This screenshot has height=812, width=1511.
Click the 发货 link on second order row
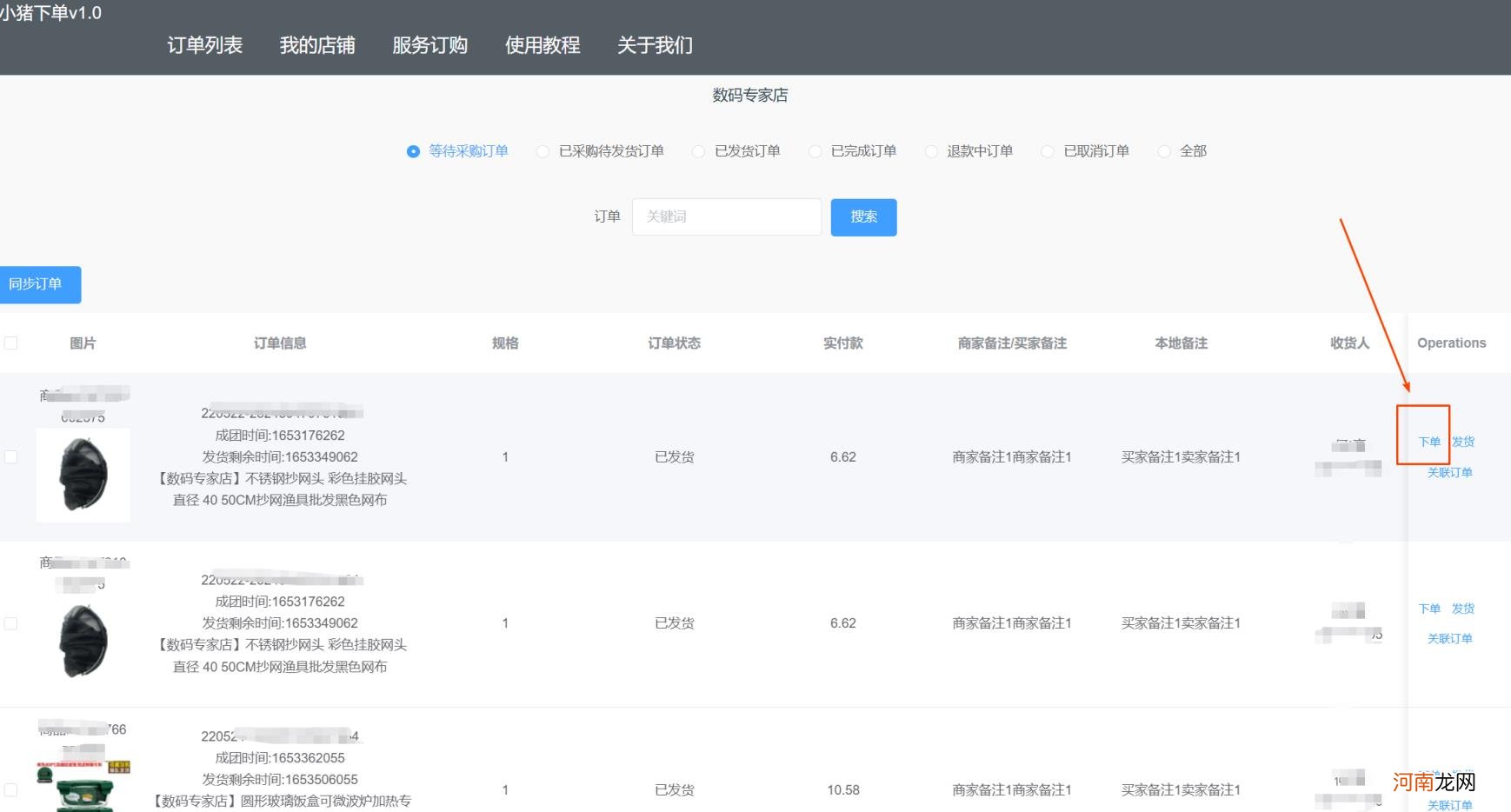click(x=1463, y=609)
